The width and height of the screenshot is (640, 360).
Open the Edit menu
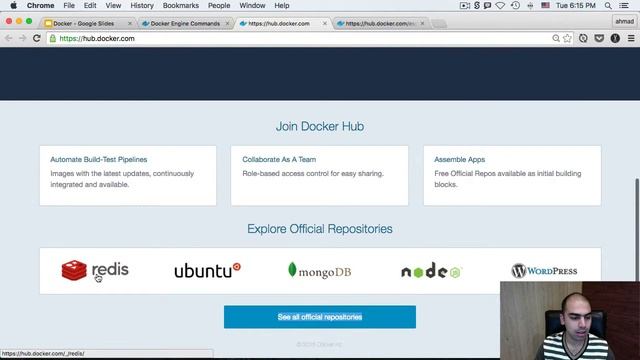90,5
